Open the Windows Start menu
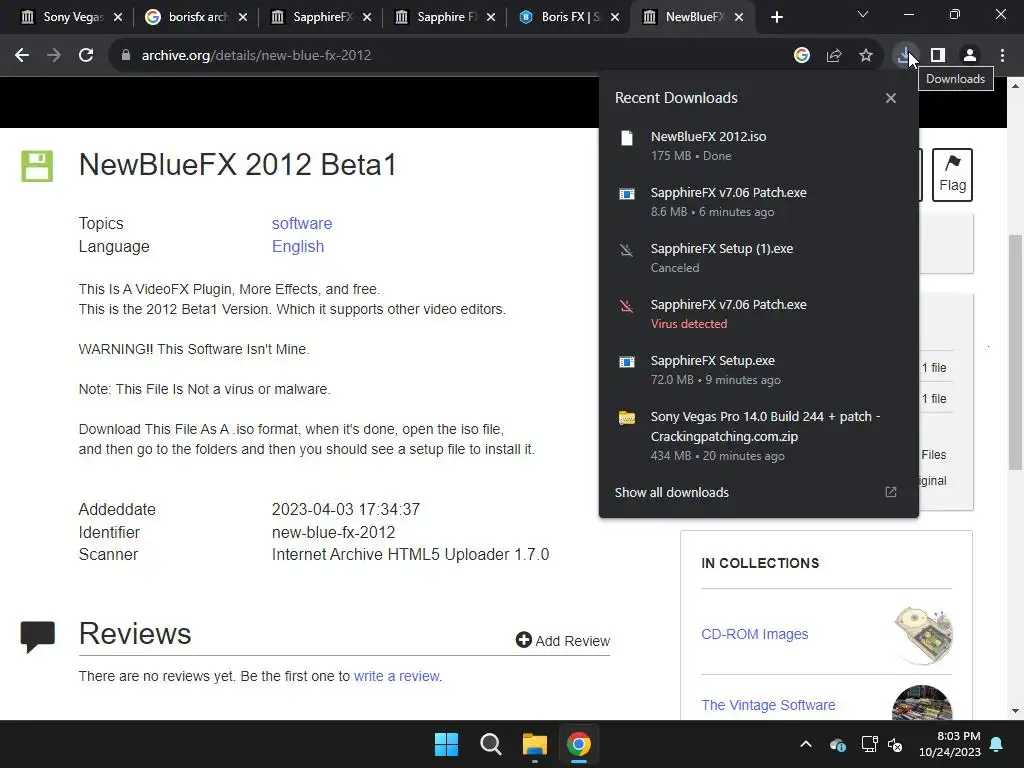 [447, 744]
